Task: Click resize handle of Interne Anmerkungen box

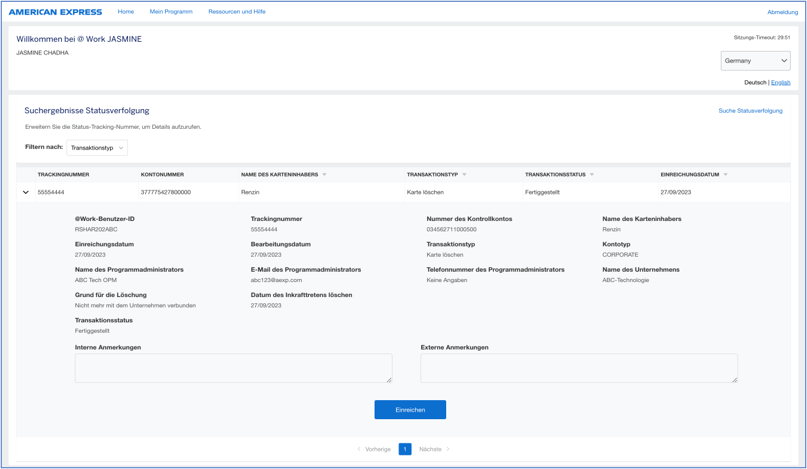Action: (389, 379)
